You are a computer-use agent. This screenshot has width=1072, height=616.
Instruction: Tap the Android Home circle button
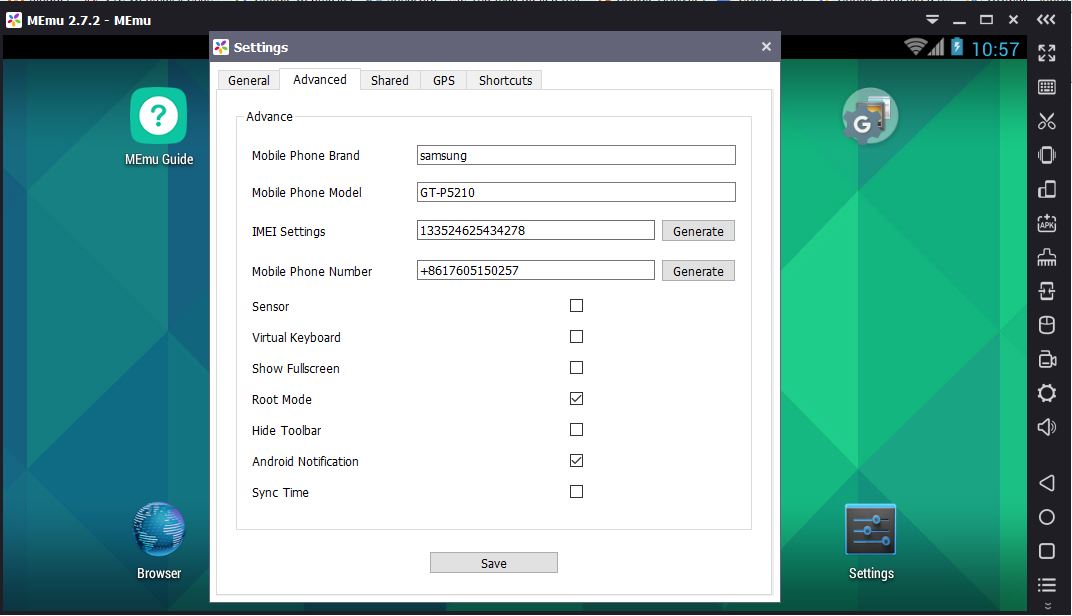coord(1046,518)
